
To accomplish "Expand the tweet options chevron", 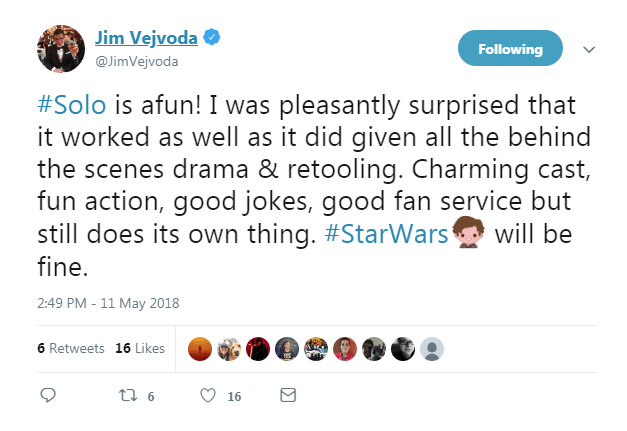I will 589,49.
